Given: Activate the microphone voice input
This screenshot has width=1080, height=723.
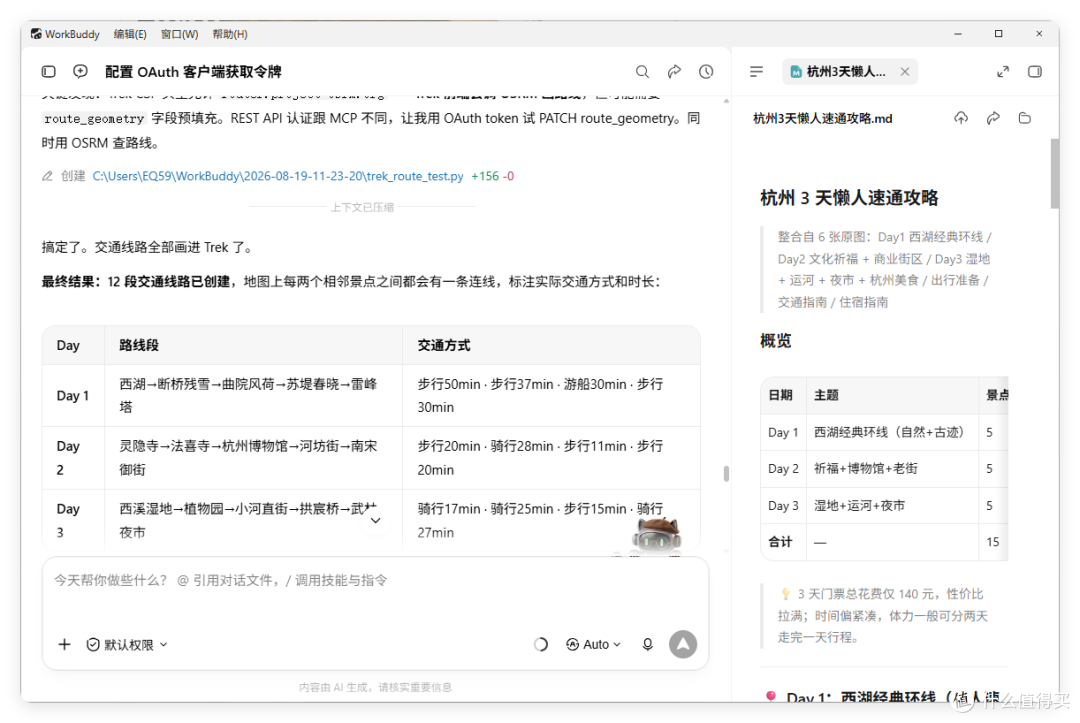Looking at the screenshot, I should [647, 645].
